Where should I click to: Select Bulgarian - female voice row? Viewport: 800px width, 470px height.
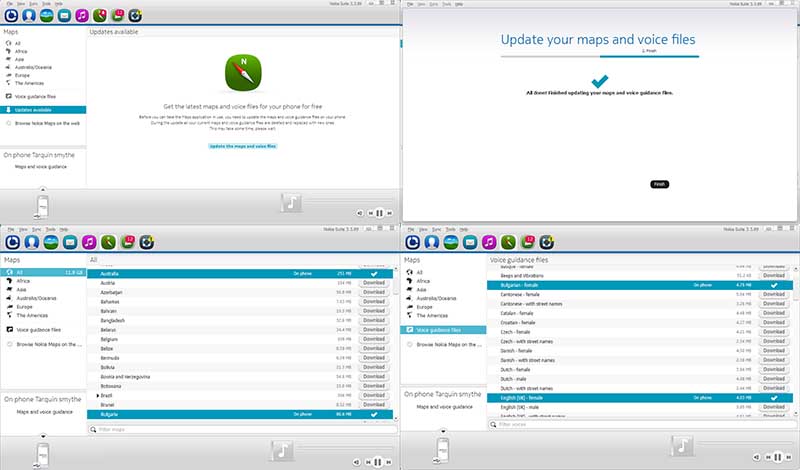[x=640, y=285]
